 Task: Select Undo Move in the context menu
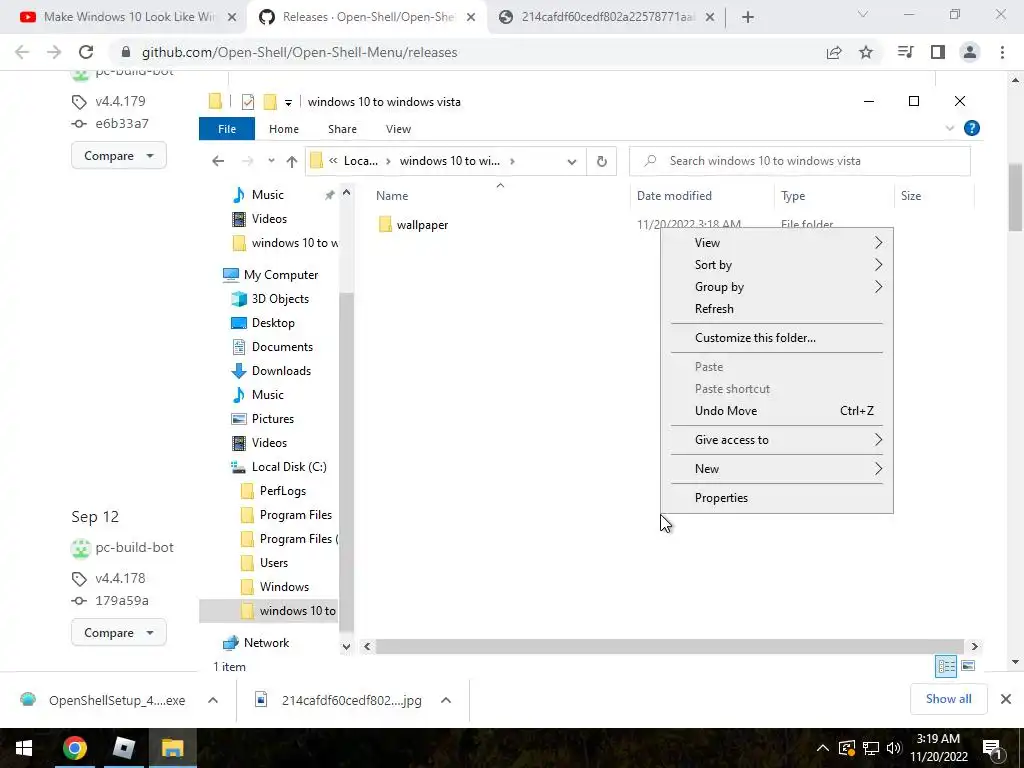[776, 411]
